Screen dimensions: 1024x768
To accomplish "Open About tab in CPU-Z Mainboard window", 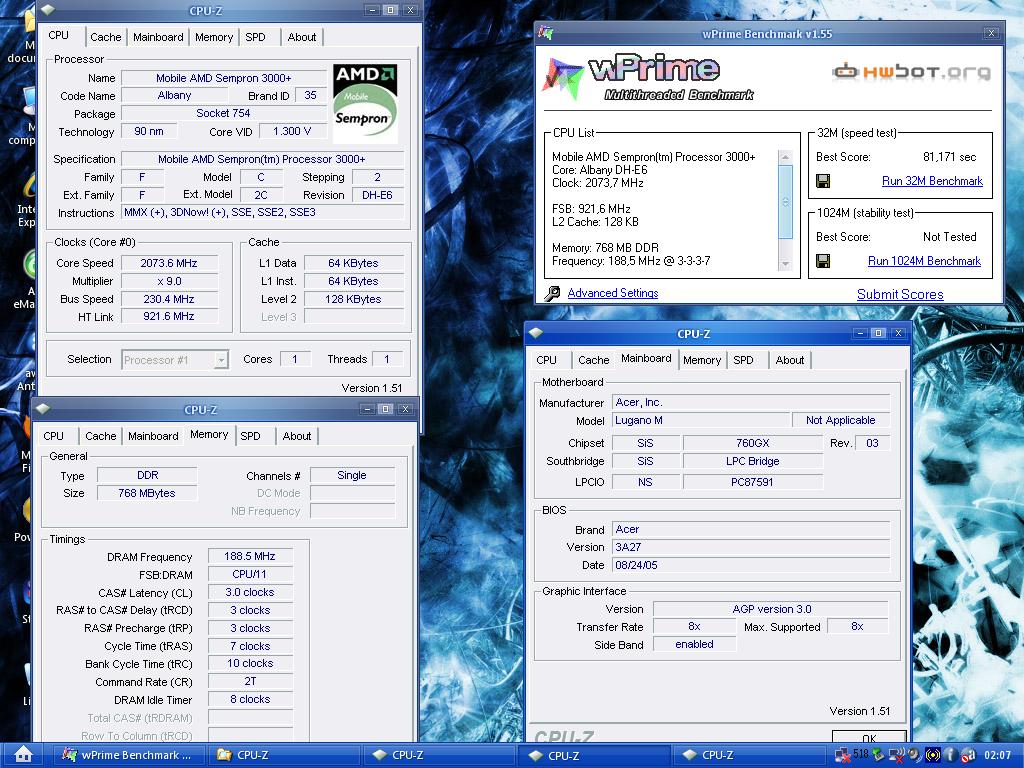I will click(790, 360).
